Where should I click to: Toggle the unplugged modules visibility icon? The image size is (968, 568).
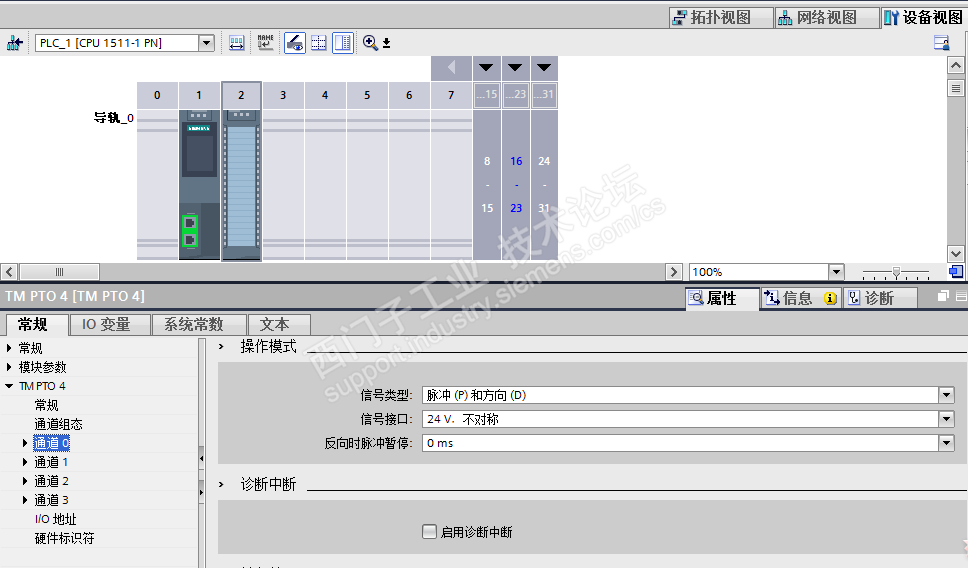point(295,43)
